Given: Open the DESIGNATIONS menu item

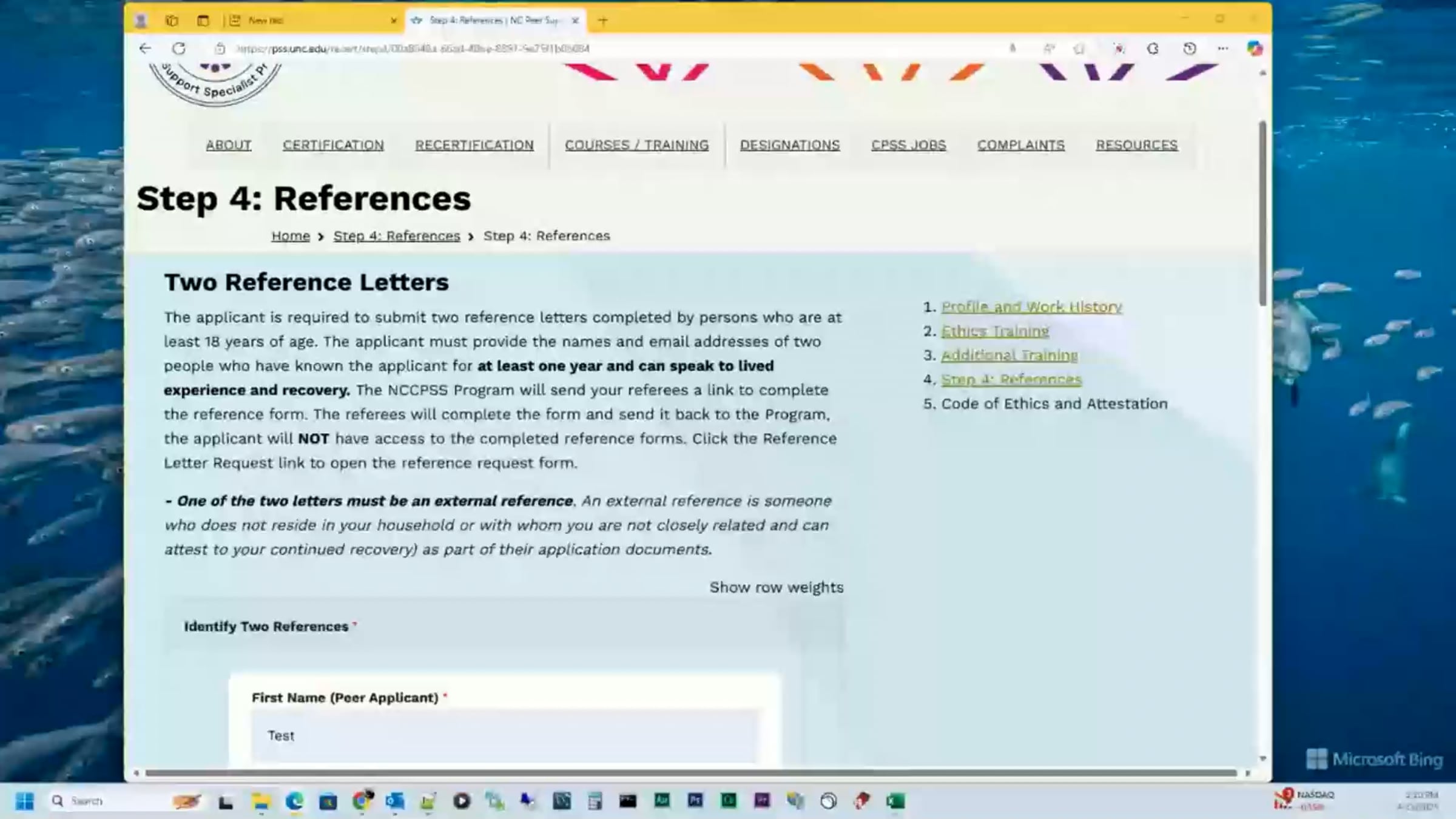Looking at the screenshot, I should pos(790,145).
